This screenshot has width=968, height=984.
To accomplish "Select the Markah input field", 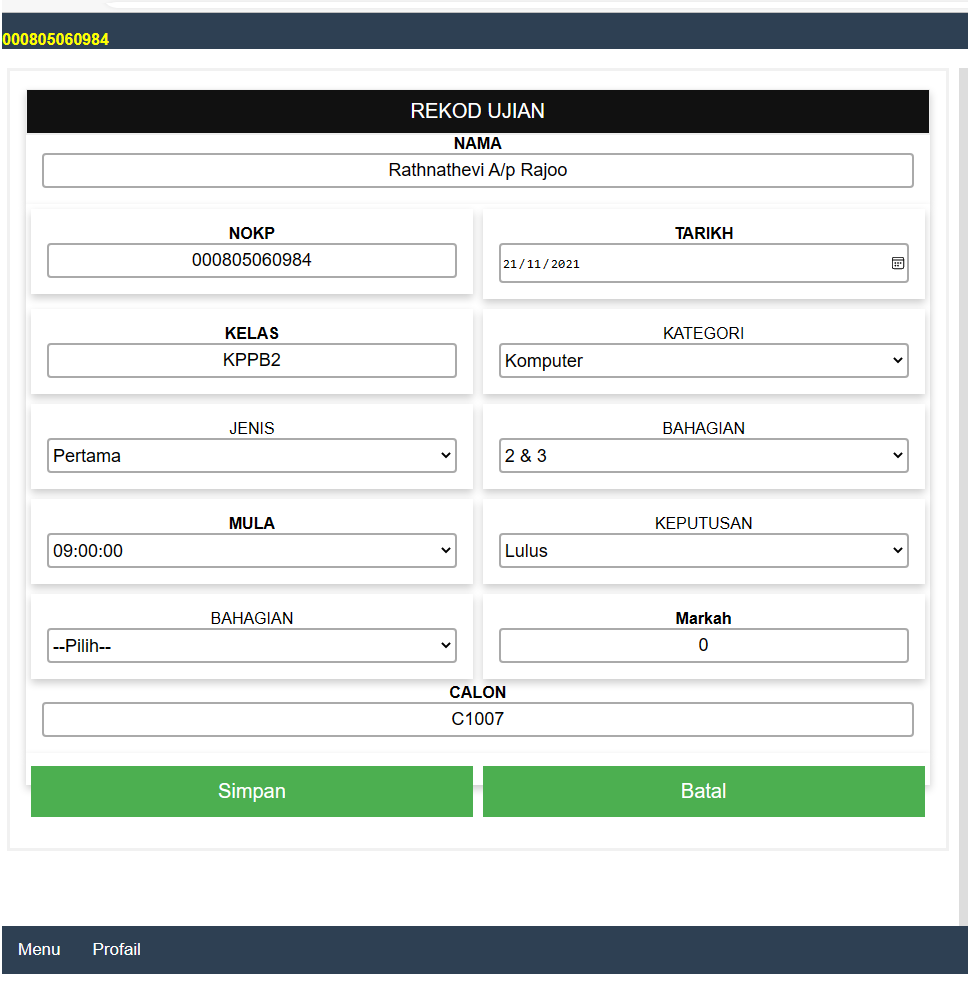I will pyautogui.click(x=703, y=645).
